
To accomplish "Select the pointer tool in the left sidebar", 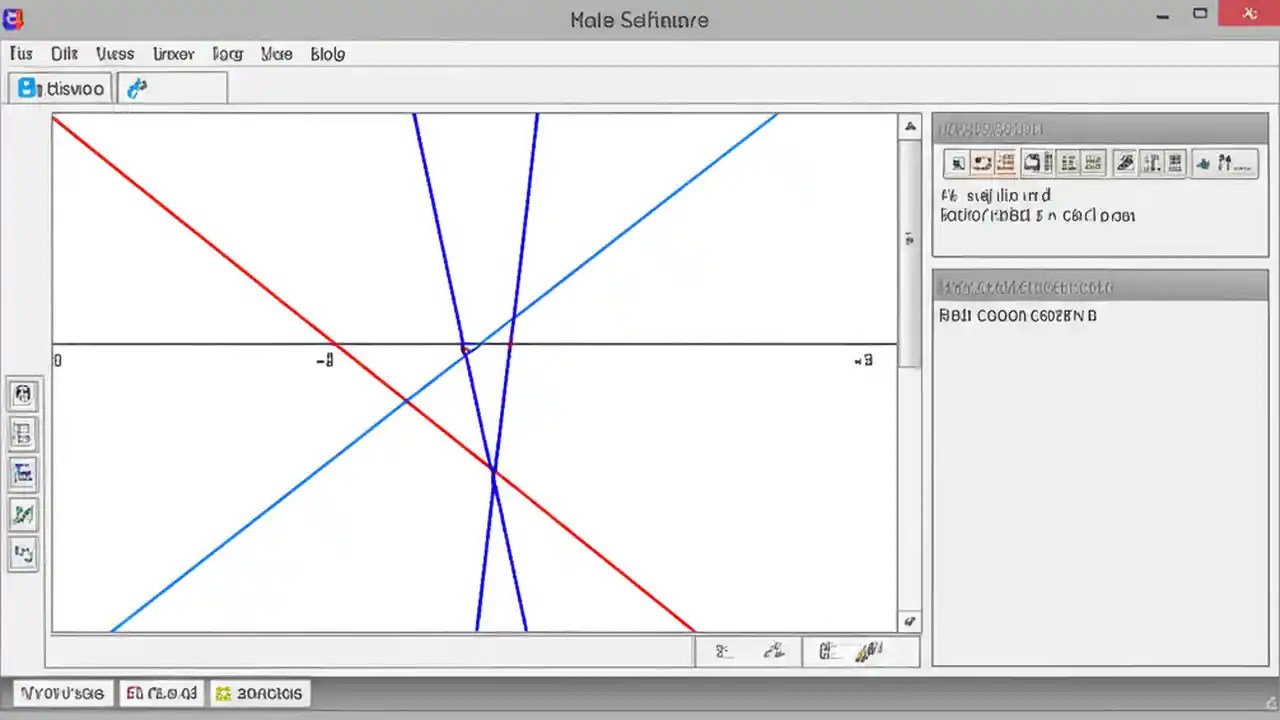I will 23,393.
